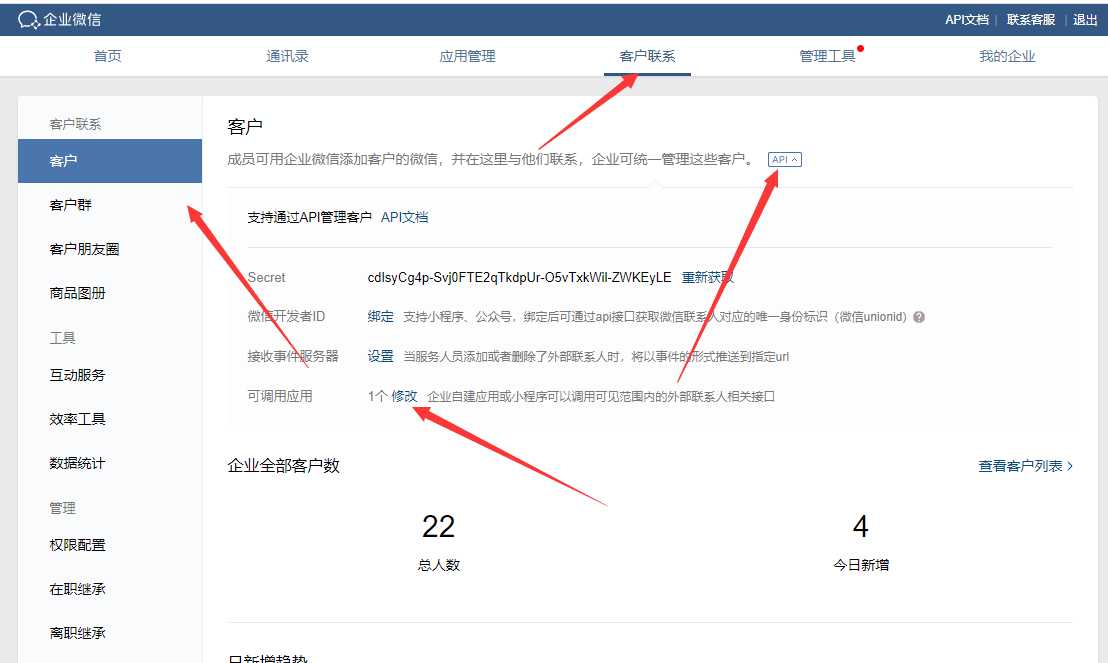Open API文档 link next to 支持通过API管理客户

click(x=404, y=218)
